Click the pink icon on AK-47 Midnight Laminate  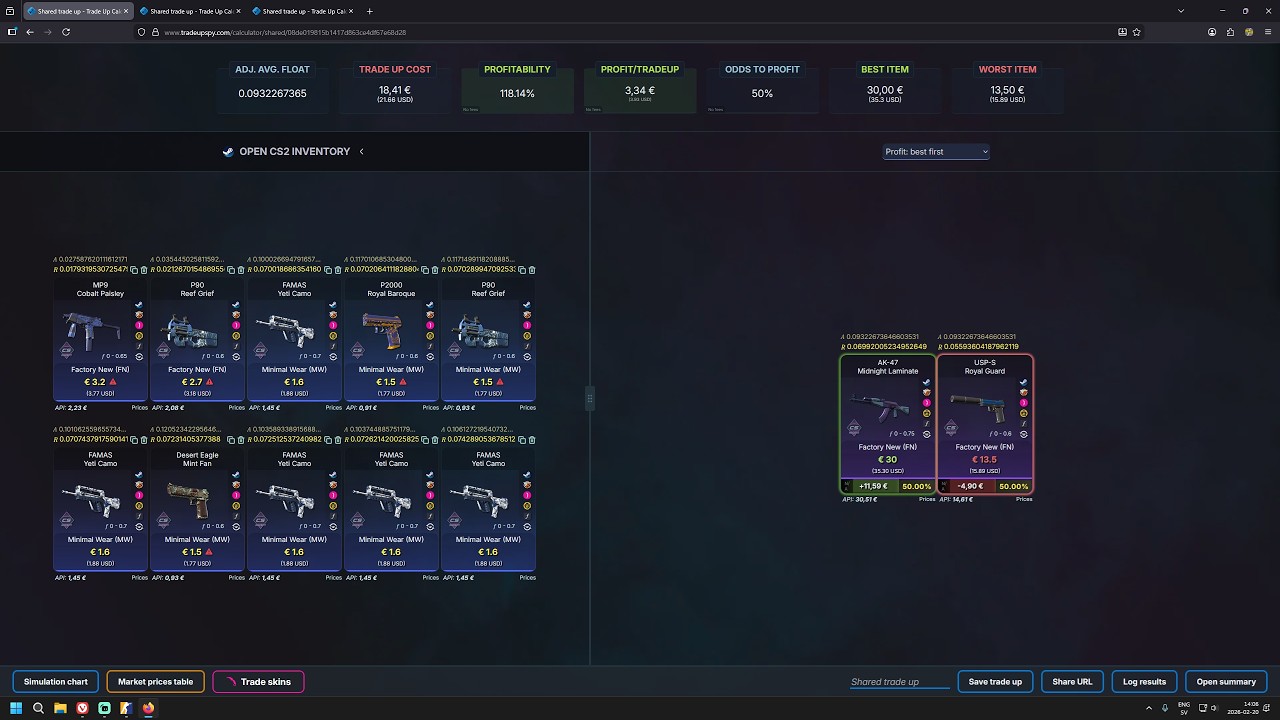(x=927, y=402)
